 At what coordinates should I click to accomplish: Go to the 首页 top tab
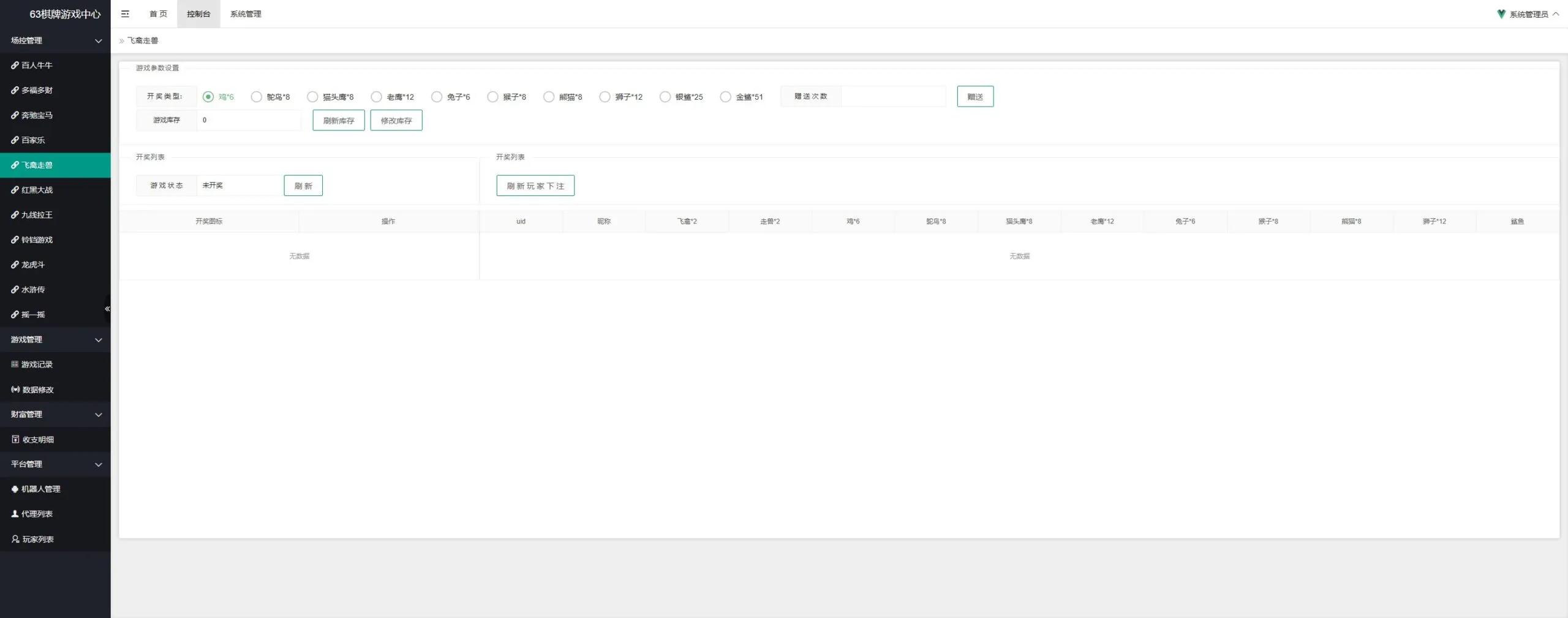(x=159, y=13)
